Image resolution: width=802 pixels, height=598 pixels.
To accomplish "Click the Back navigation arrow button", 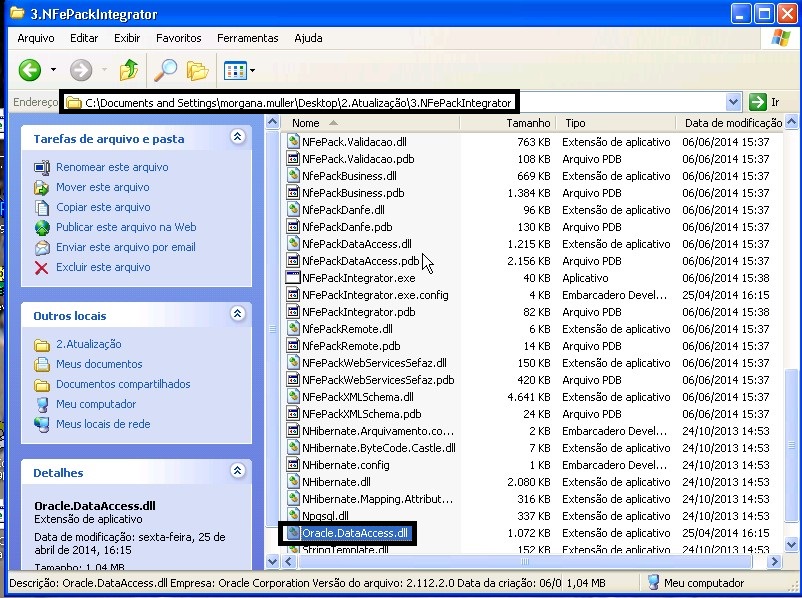I will pos(29,70).
